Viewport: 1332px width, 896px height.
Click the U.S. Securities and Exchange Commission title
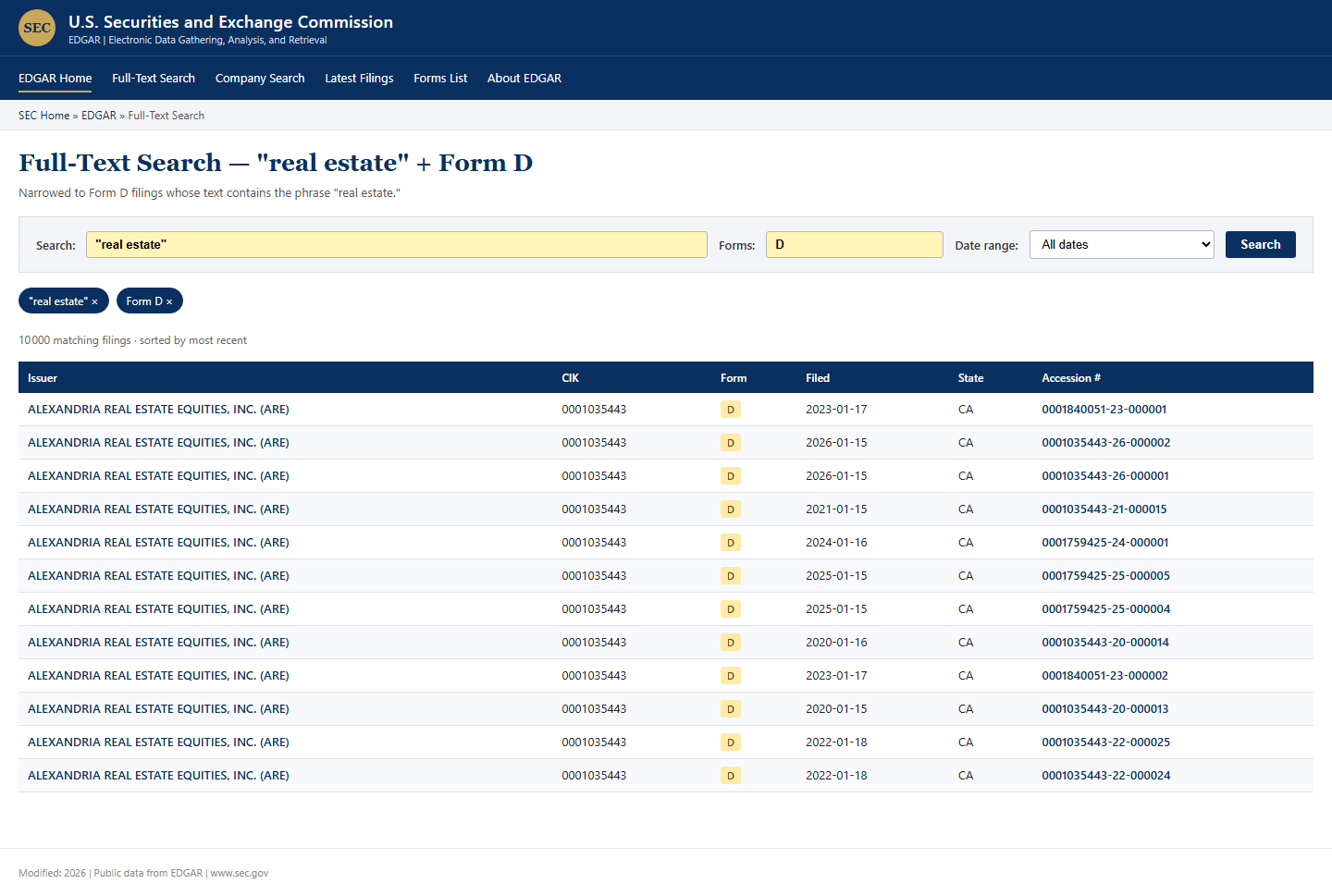[x=230, y=22]
